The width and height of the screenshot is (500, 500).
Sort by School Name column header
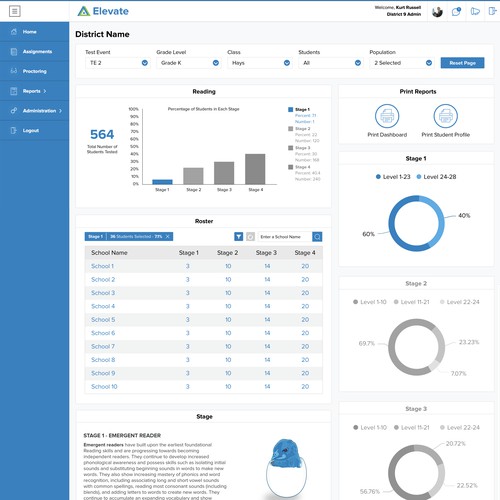pyautogui.click(x=109, y=253)
